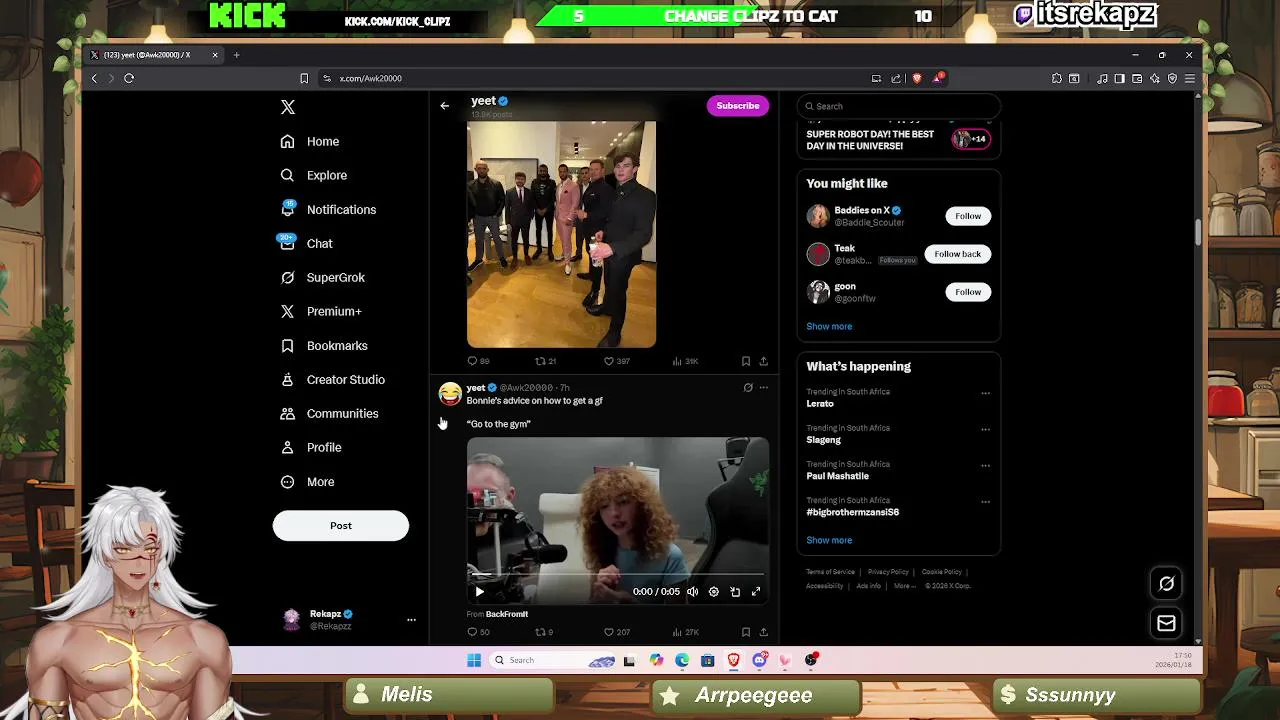Like the group photo post with 397 likes
The image size is (1280, 720).
[x=616, y=361]
